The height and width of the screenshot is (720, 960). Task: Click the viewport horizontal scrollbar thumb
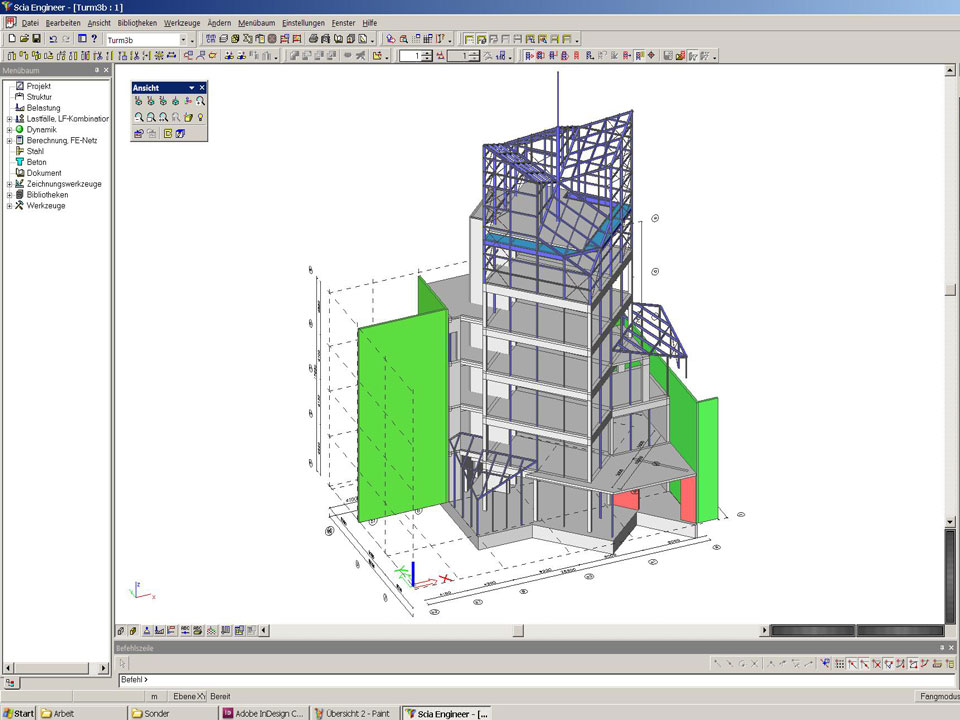518,631
